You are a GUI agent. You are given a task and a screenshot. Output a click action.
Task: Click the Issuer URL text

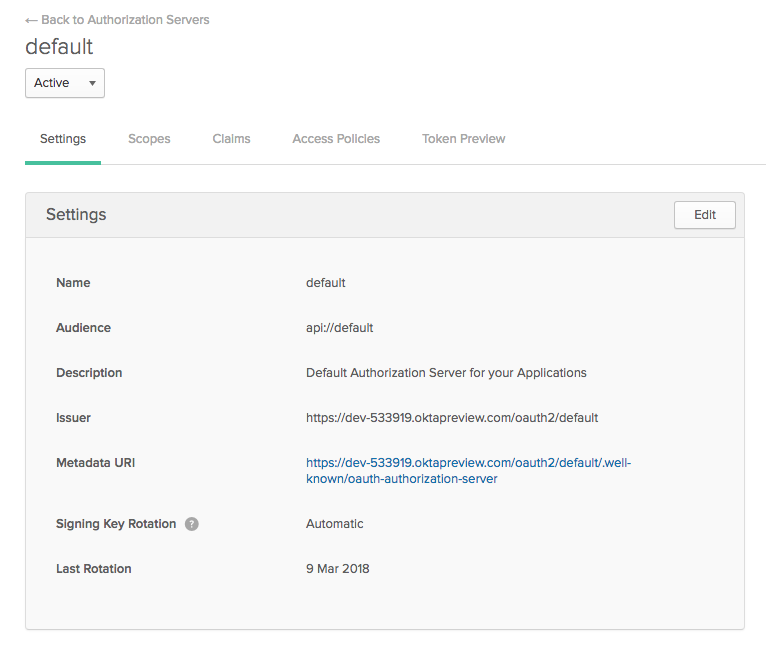(x=452, y=418)
